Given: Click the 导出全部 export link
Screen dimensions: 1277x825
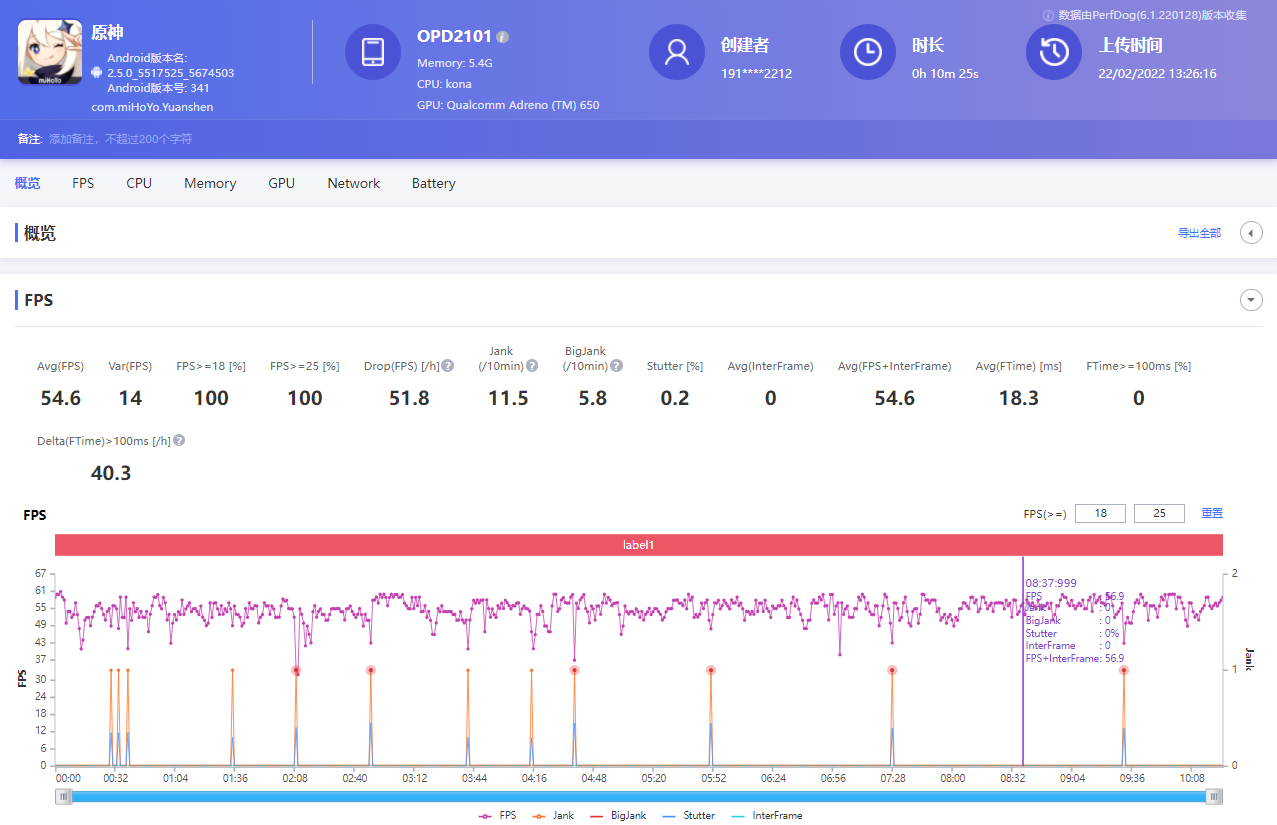Looking at the screenshot, I should [x=1199, y=233].
